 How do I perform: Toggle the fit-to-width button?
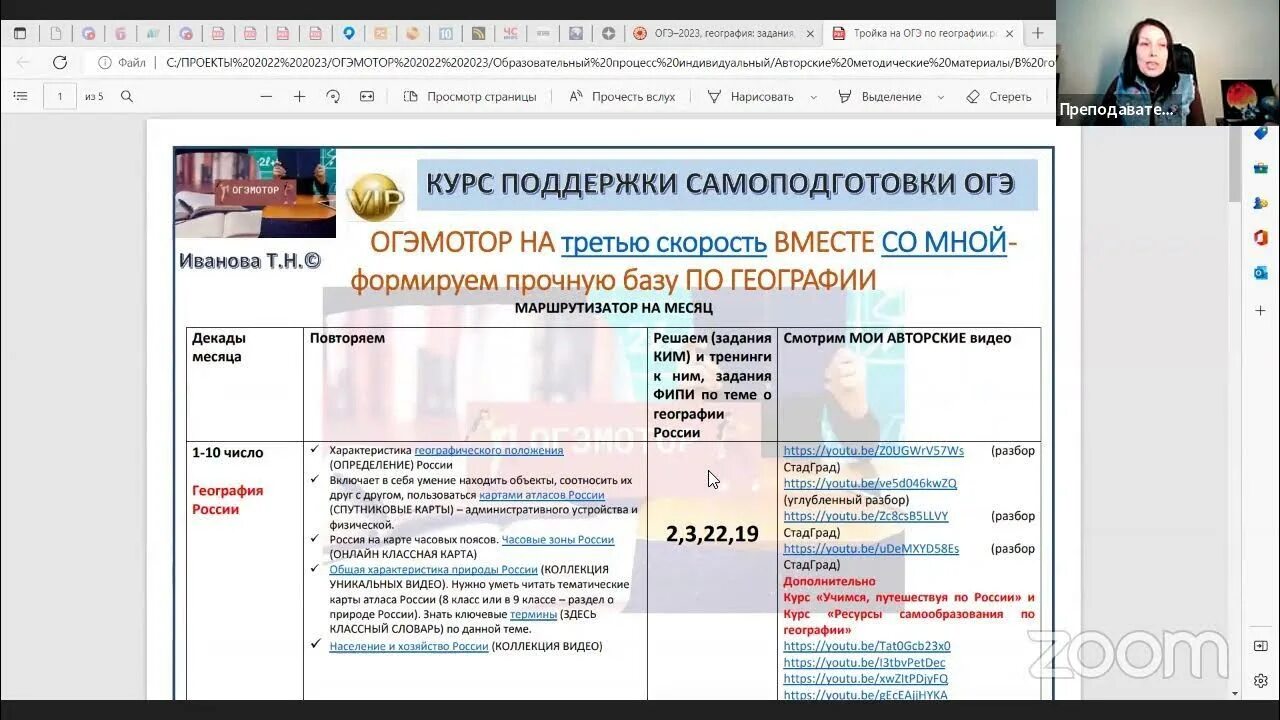pyautogui.click(x=367, y=96)
